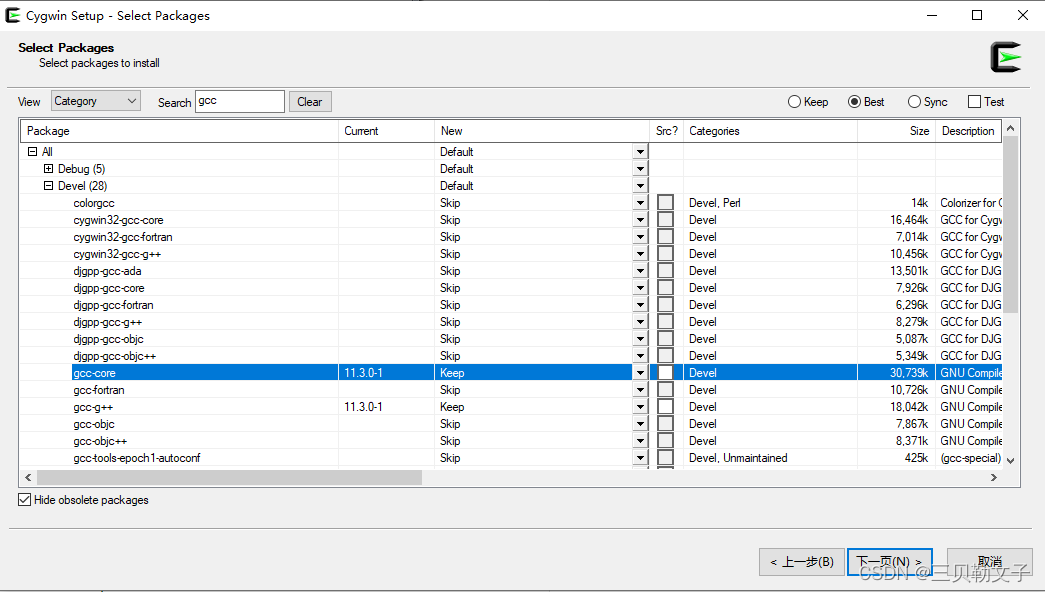Open the New dropdown for gcc-g++

tap(640, 407)
